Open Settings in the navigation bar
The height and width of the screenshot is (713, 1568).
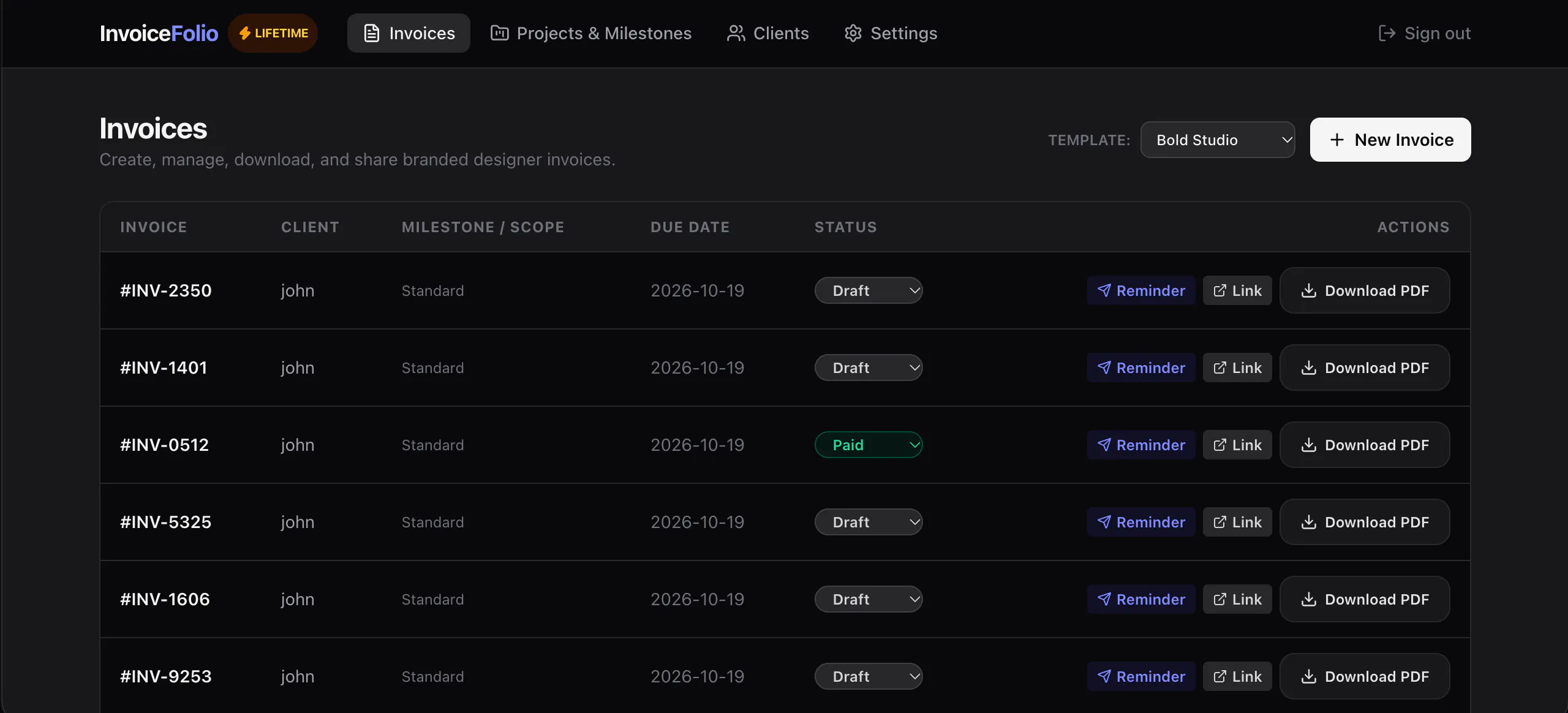pos(891,33)
